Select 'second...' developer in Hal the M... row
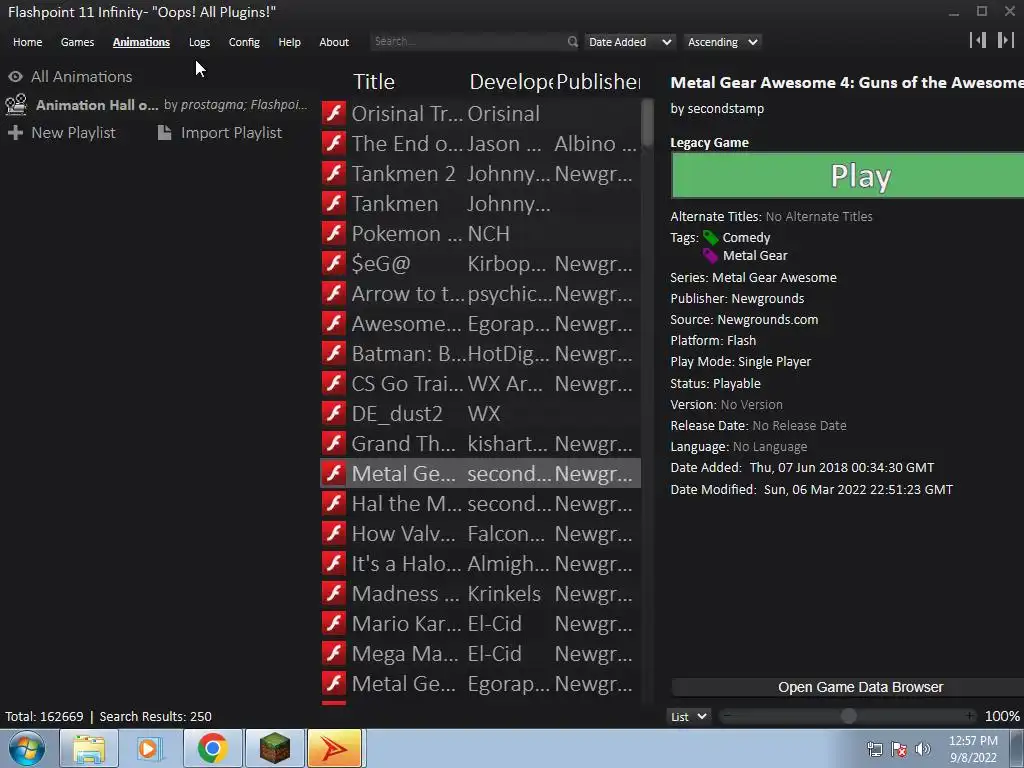Screen dimensions: 1024x768 click(509, 504)
